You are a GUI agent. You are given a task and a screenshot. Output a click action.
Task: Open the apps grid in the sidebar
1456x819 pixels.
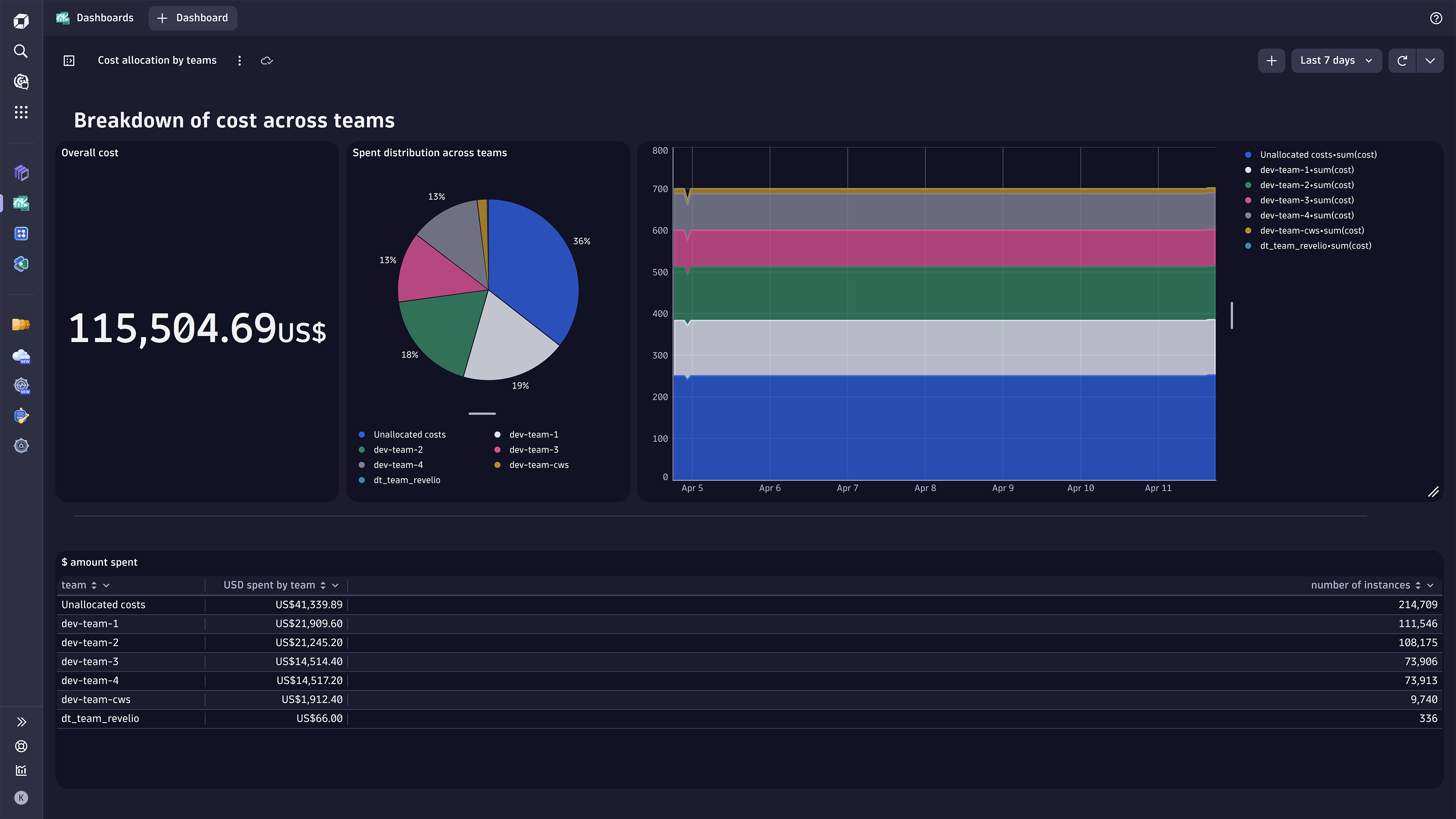point(21,112)
